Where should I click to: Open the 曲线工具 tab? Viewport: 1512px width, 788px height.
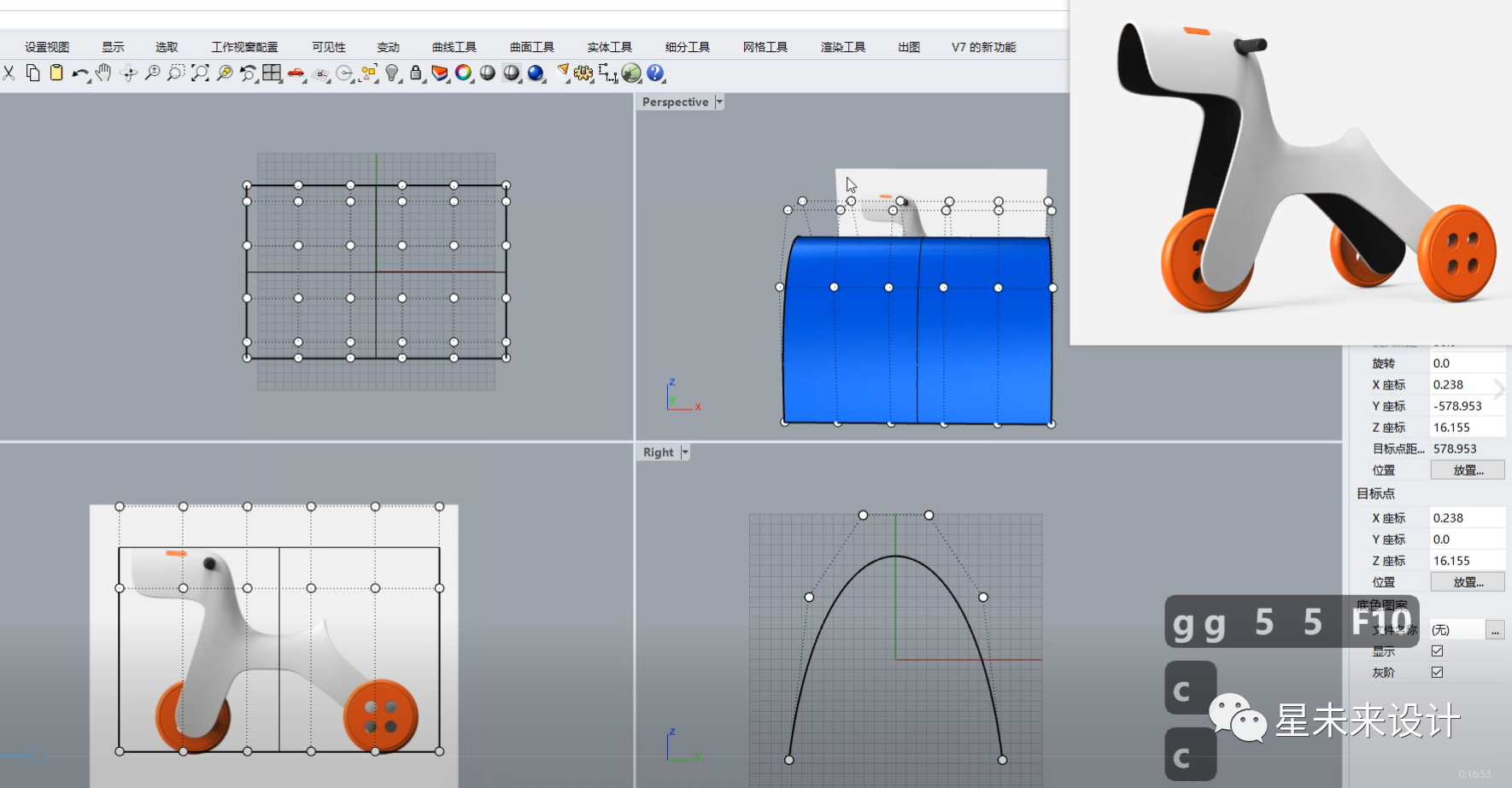454,47
